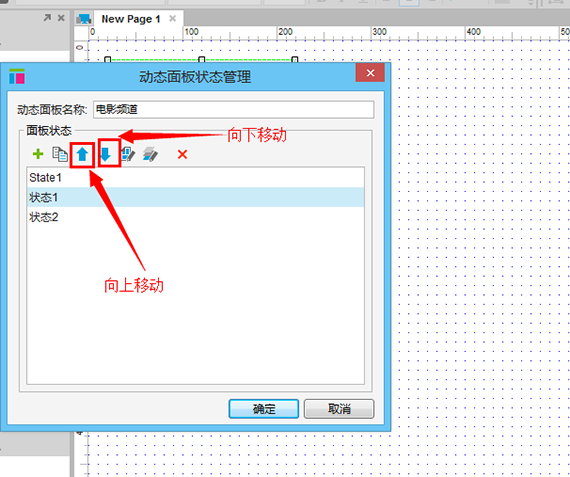The width and height of the screenshot is (570, 477).
Task: Pop out the left pane with arrow icon
Action: (x=47, y=17)
